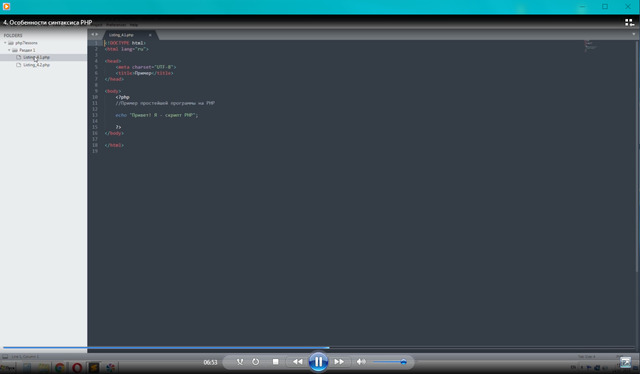
Task: Go to the previous tab arrow
Action: tap(93, 34)
